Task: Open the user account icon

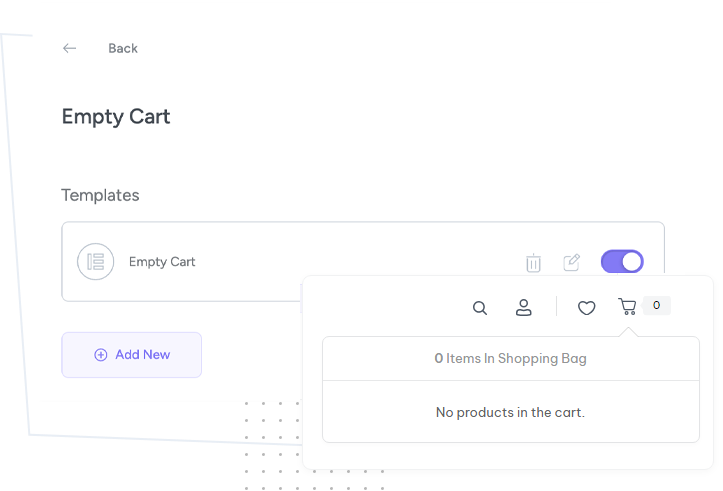Action: [523, 307]
